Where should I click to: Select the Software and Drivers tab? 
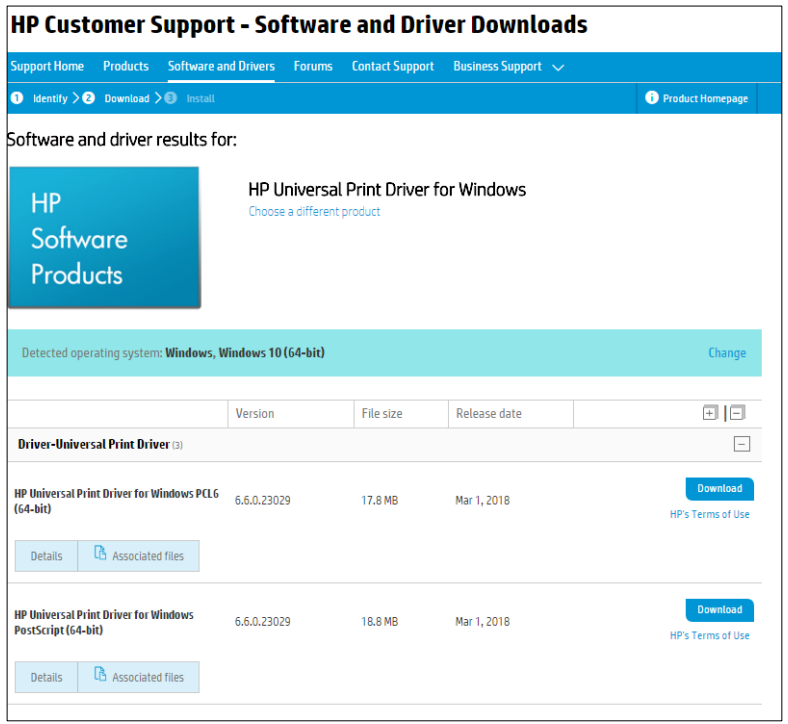tap(221, 66)
